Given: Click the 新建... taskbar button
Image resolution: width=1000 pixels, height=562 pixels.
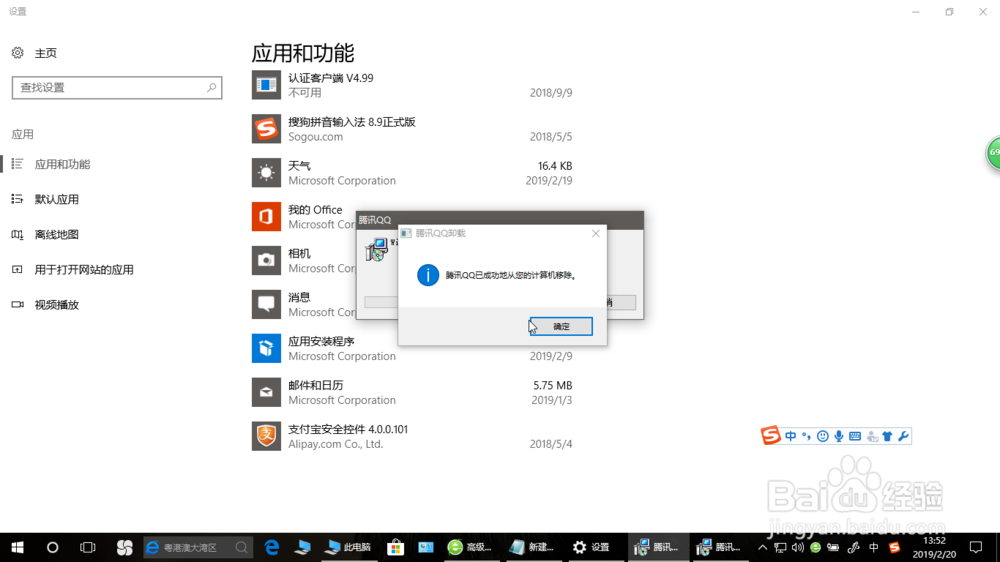Looking at the screenshot, I should (x=531, y=547).
